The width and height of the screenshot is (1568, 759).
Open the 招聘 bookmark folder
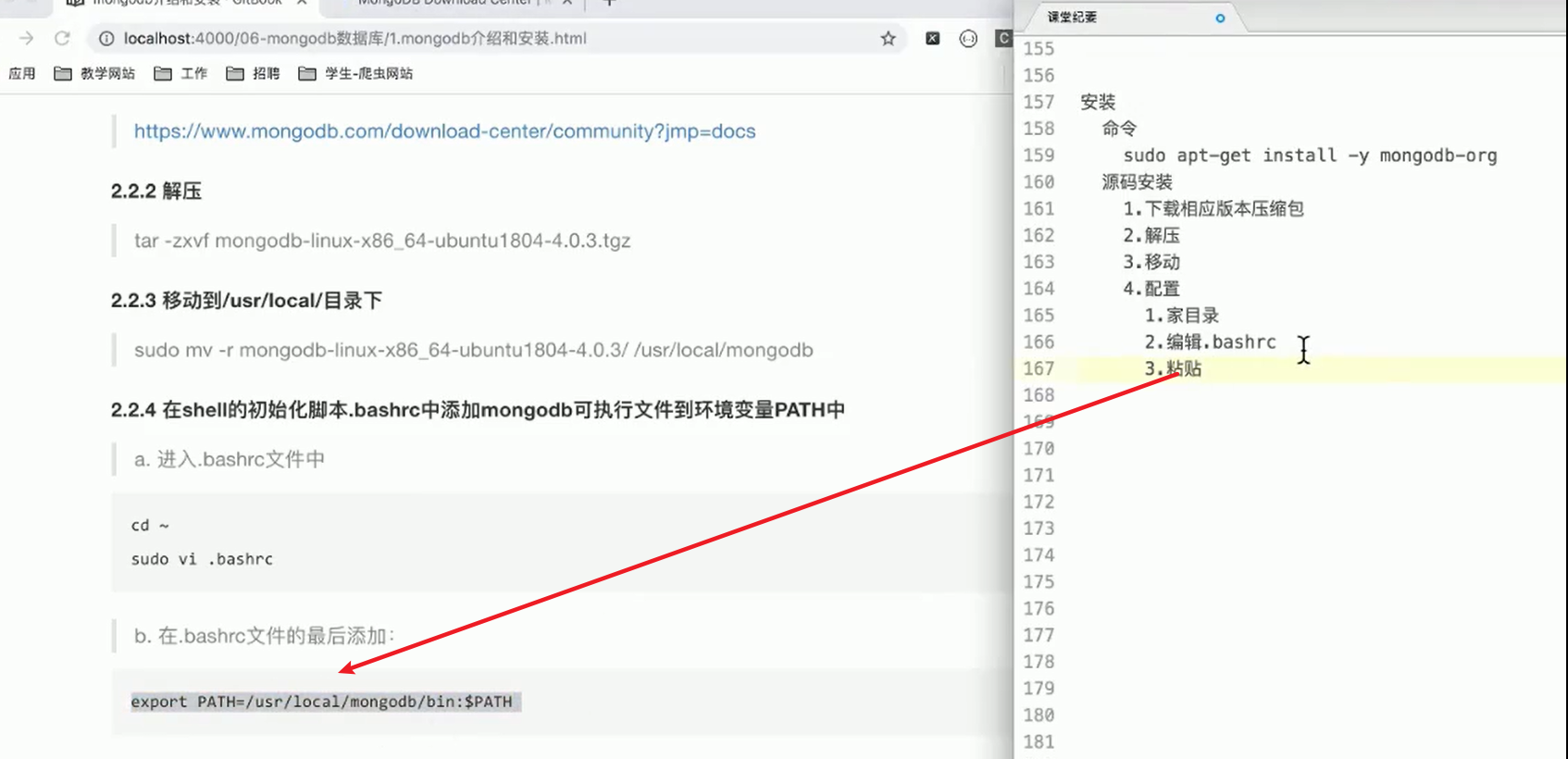click(x=253, y=73)
